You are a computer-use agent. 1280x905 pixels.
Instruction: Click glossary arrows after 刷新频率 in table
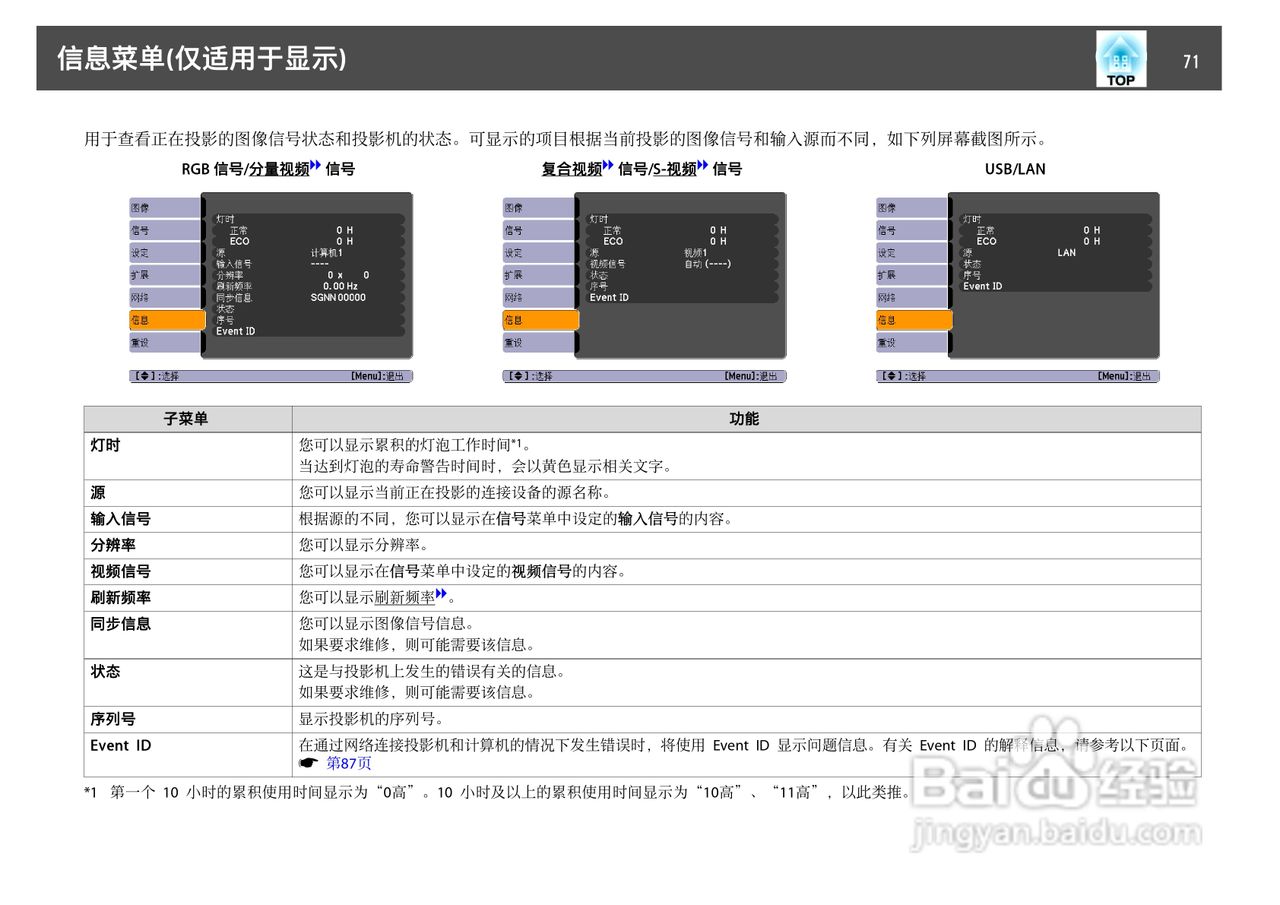point(441,595)
